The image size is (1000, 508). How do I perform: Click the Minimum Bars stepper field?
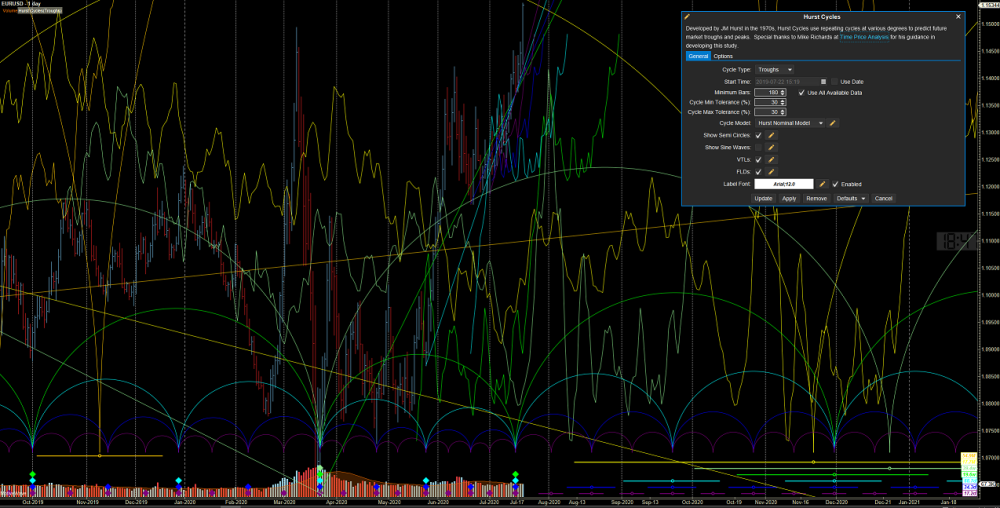tap(769, 92)
